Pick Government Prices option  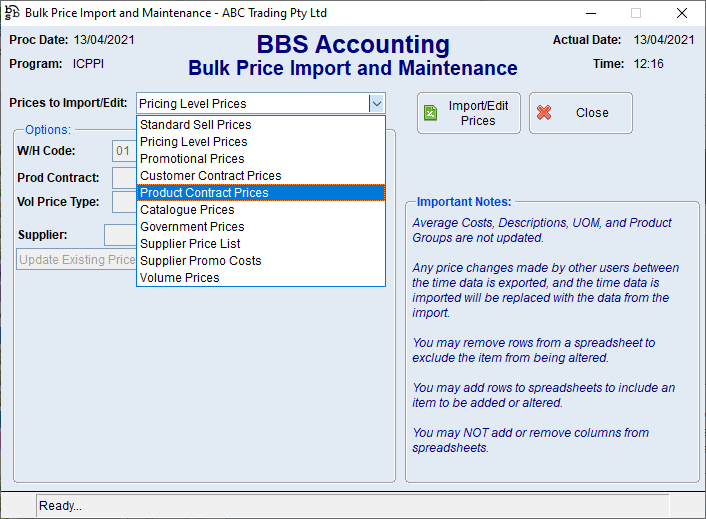192,227
